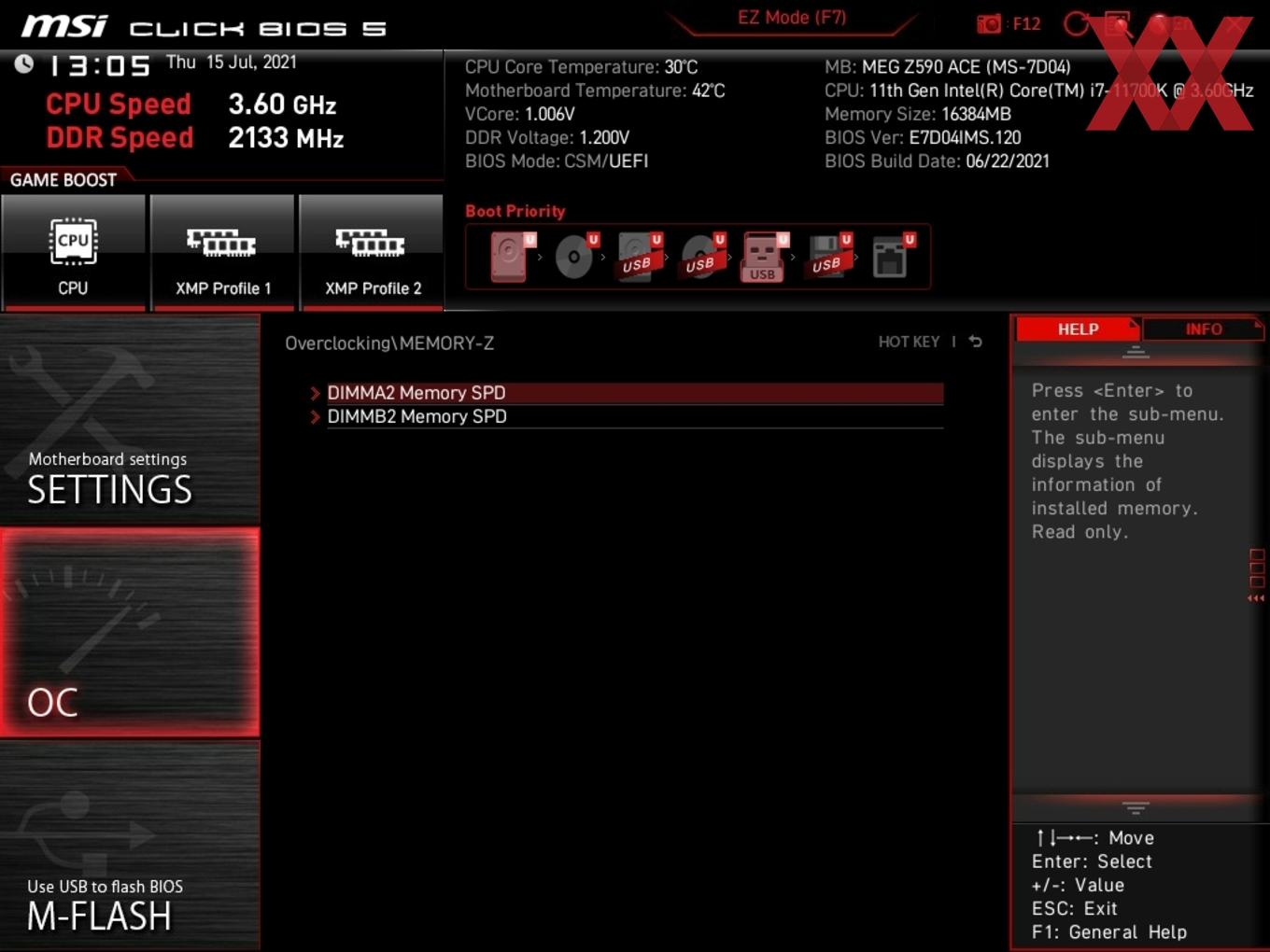
Task: Select the network boot device icon
Action: [x=893, y=257]
